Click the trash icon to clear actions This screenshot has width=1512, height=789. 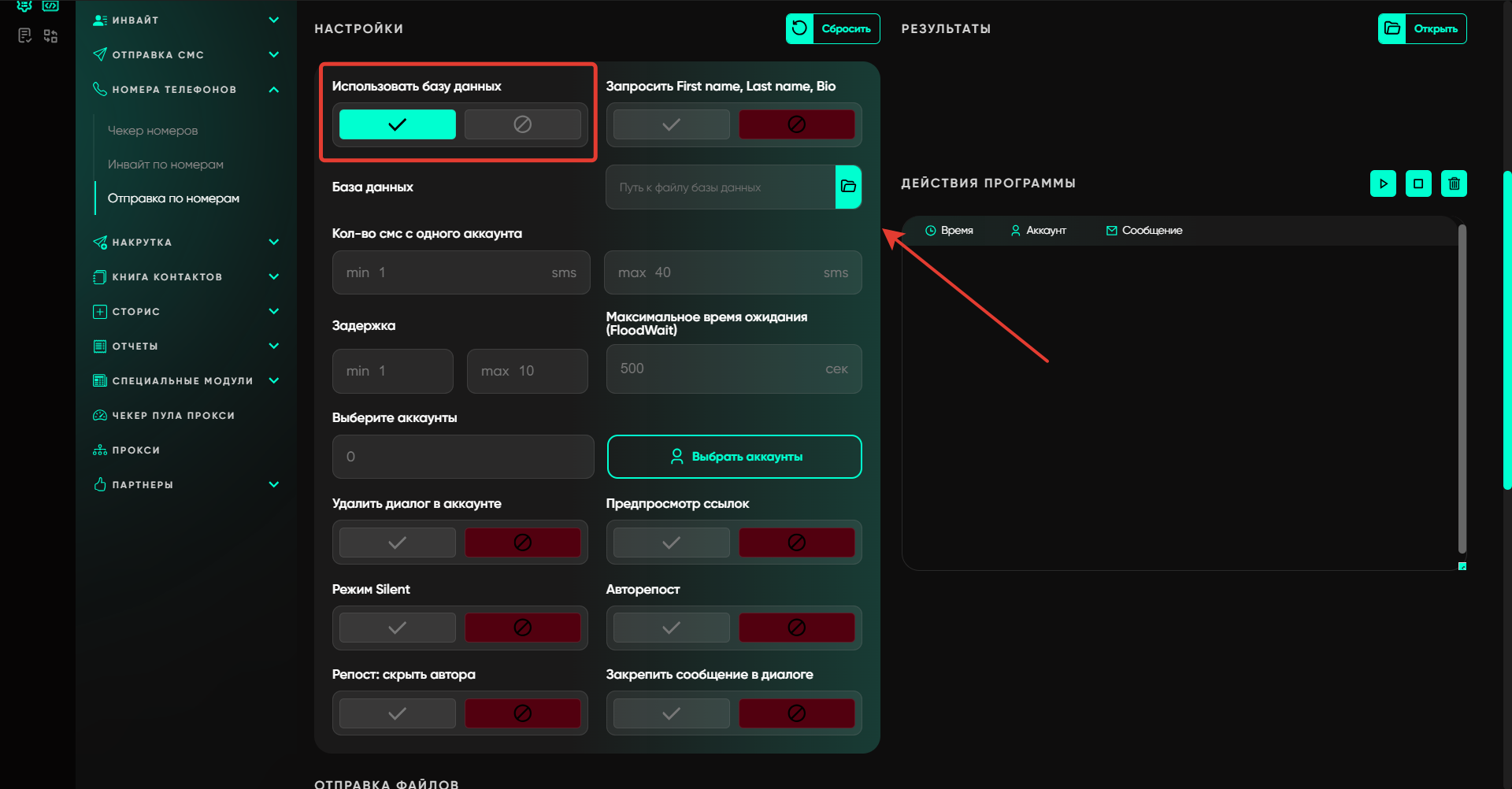pos(1454,183)
